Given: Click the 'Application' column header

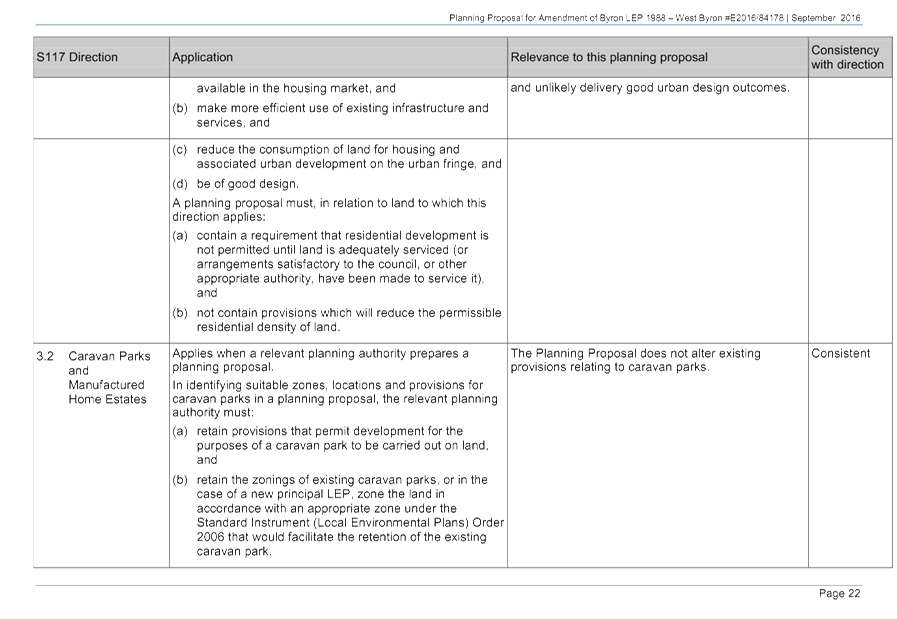Looking at the screenshot, I should pos(338,57).
